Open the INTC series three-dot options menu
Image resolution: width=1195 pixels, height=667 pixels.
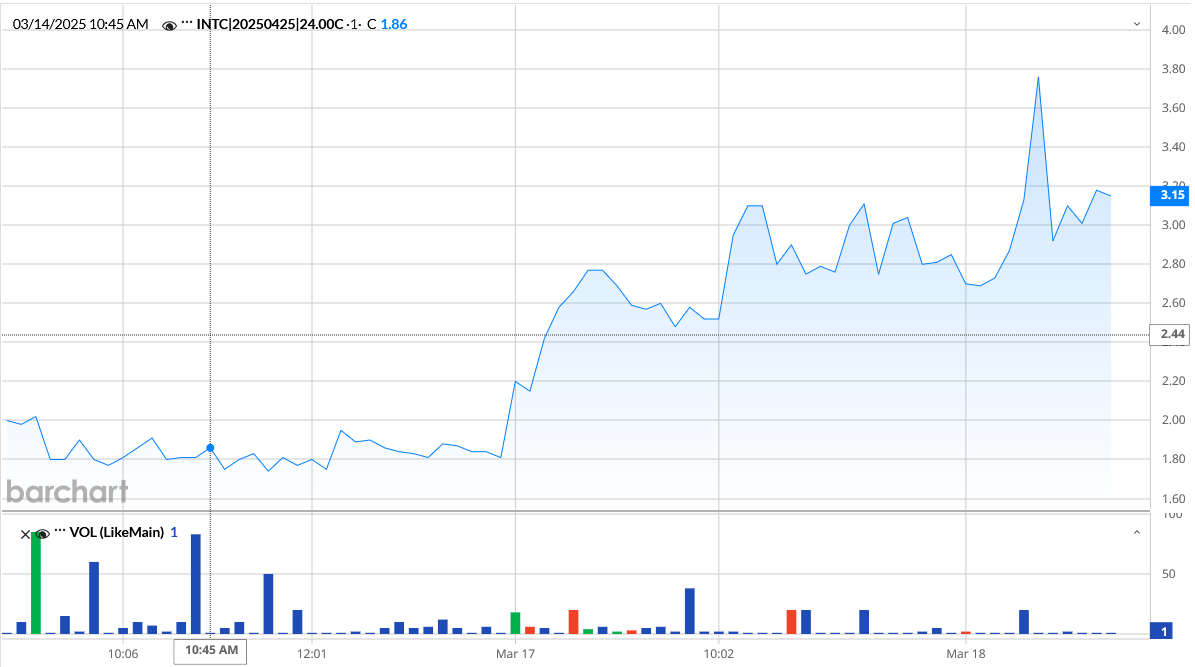[x=187, y=23]
